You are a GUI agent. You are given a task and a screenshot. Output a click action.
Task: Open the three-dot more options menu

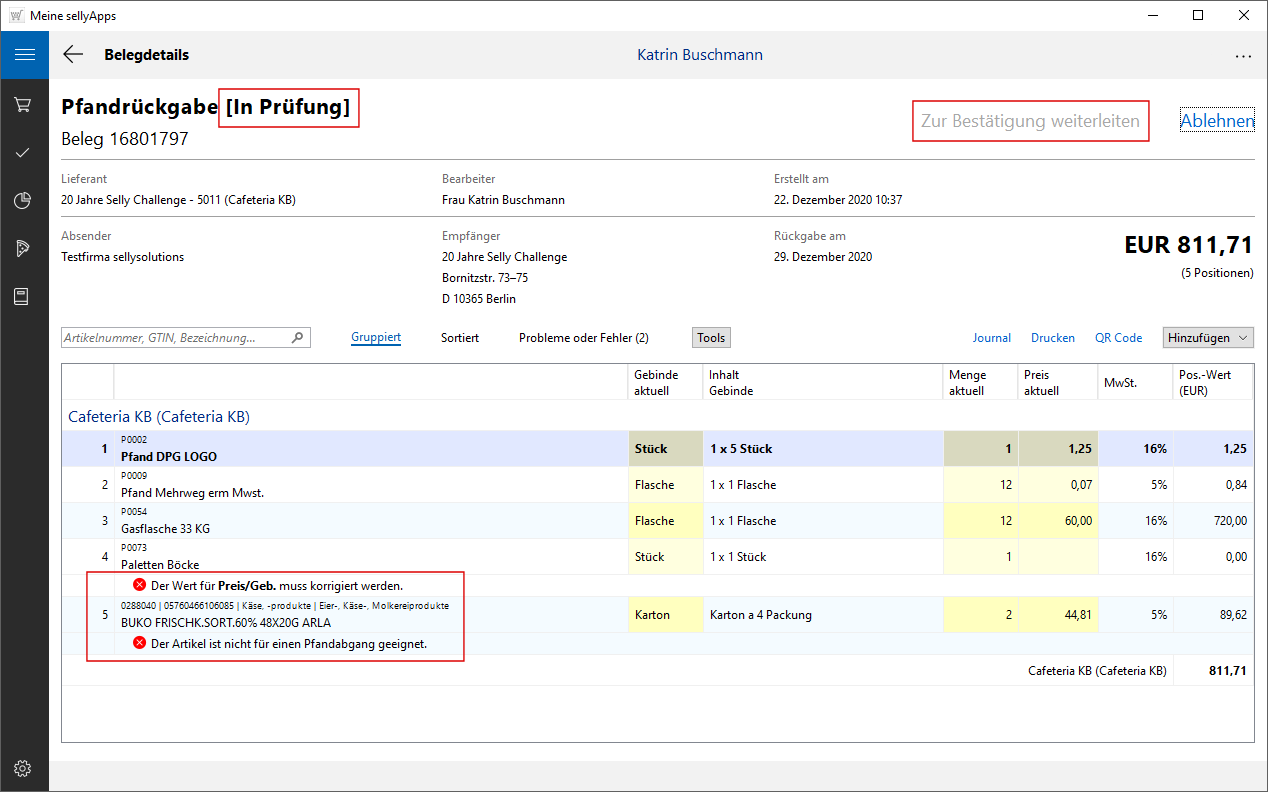click(1243, 56)
